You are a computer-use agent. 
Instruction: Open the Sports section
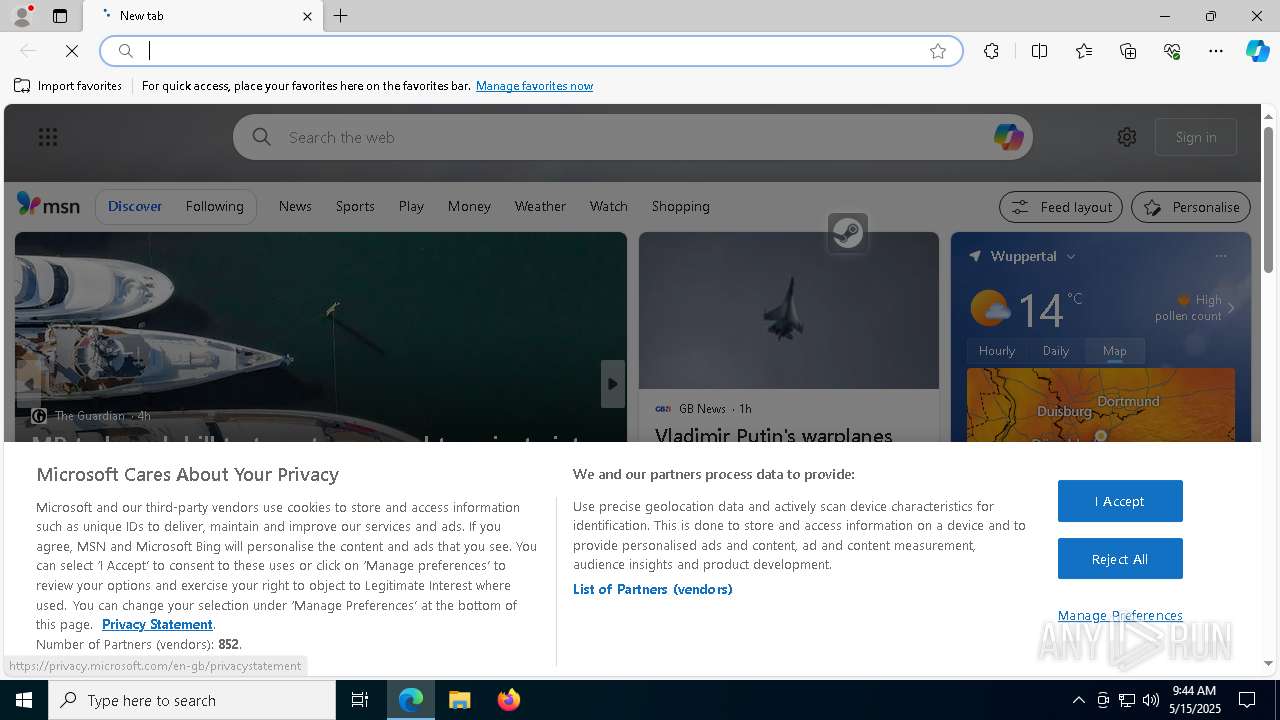click(x=355, y=206)
